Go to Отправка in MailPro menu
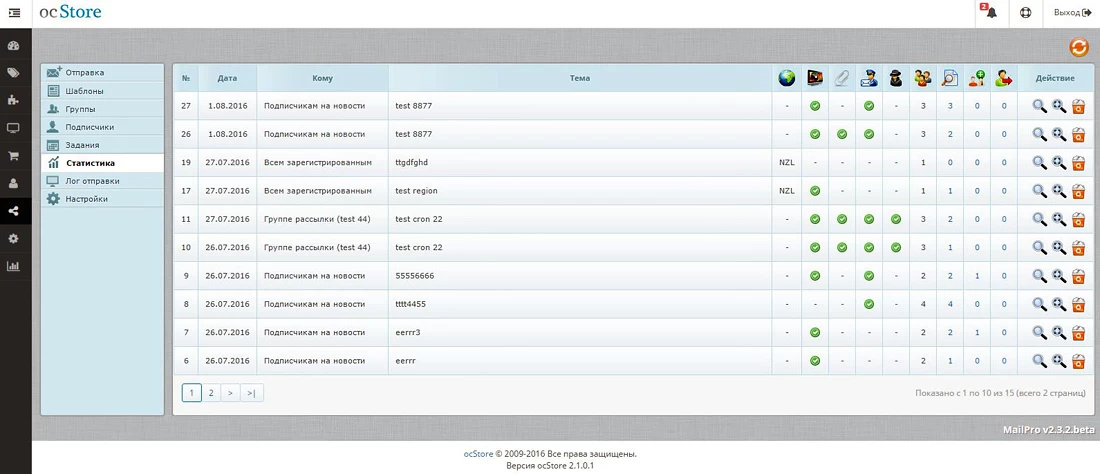 point(102,73)
